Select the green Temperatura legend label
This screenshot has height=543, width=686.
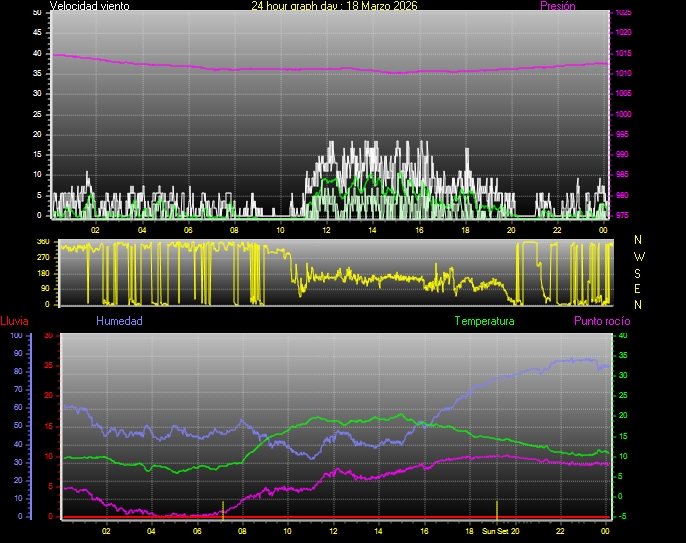(484, 321)
